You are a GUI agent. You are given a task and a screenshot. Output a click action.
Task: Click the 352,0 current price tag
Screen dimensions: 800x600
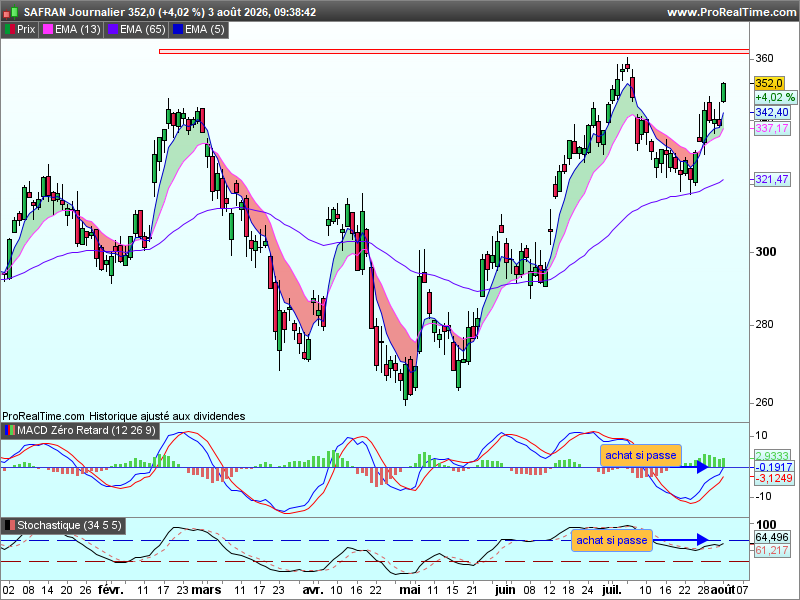(769, 83)
